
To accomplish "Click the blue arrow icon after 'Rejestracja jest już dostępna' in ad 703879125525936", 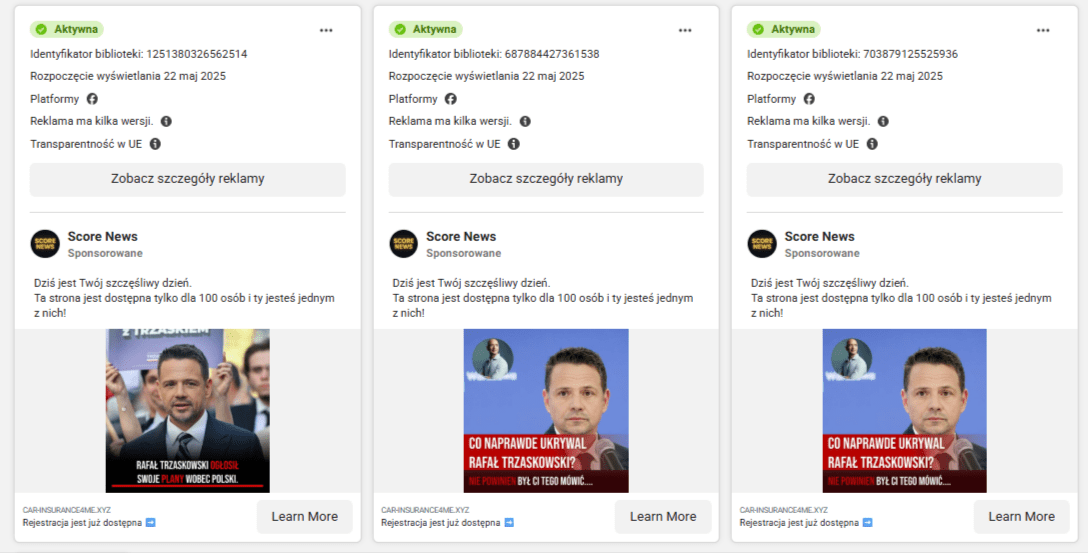I will [867, 522].
